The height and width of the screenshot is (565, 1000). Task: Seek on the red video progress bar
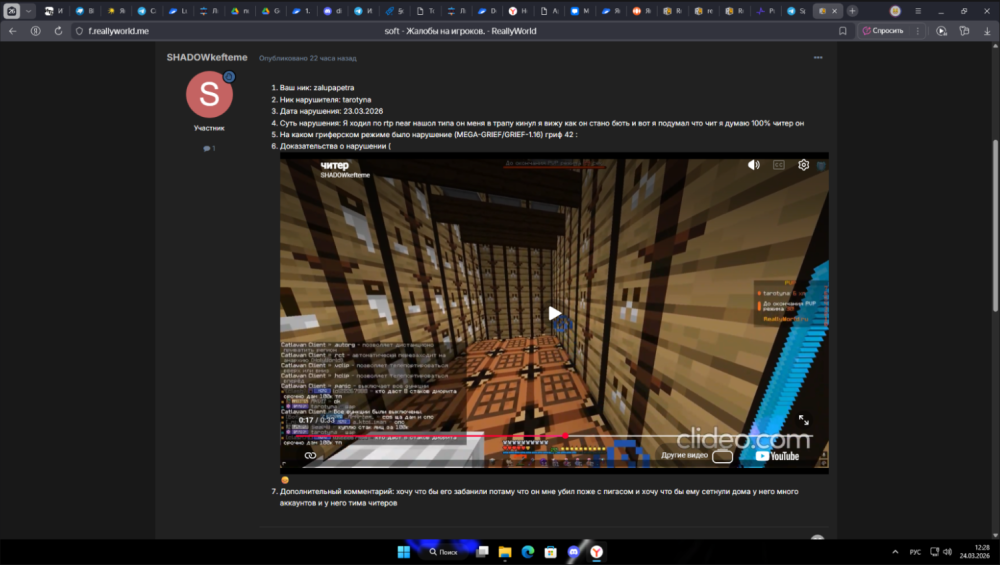[x=553, y=436]
